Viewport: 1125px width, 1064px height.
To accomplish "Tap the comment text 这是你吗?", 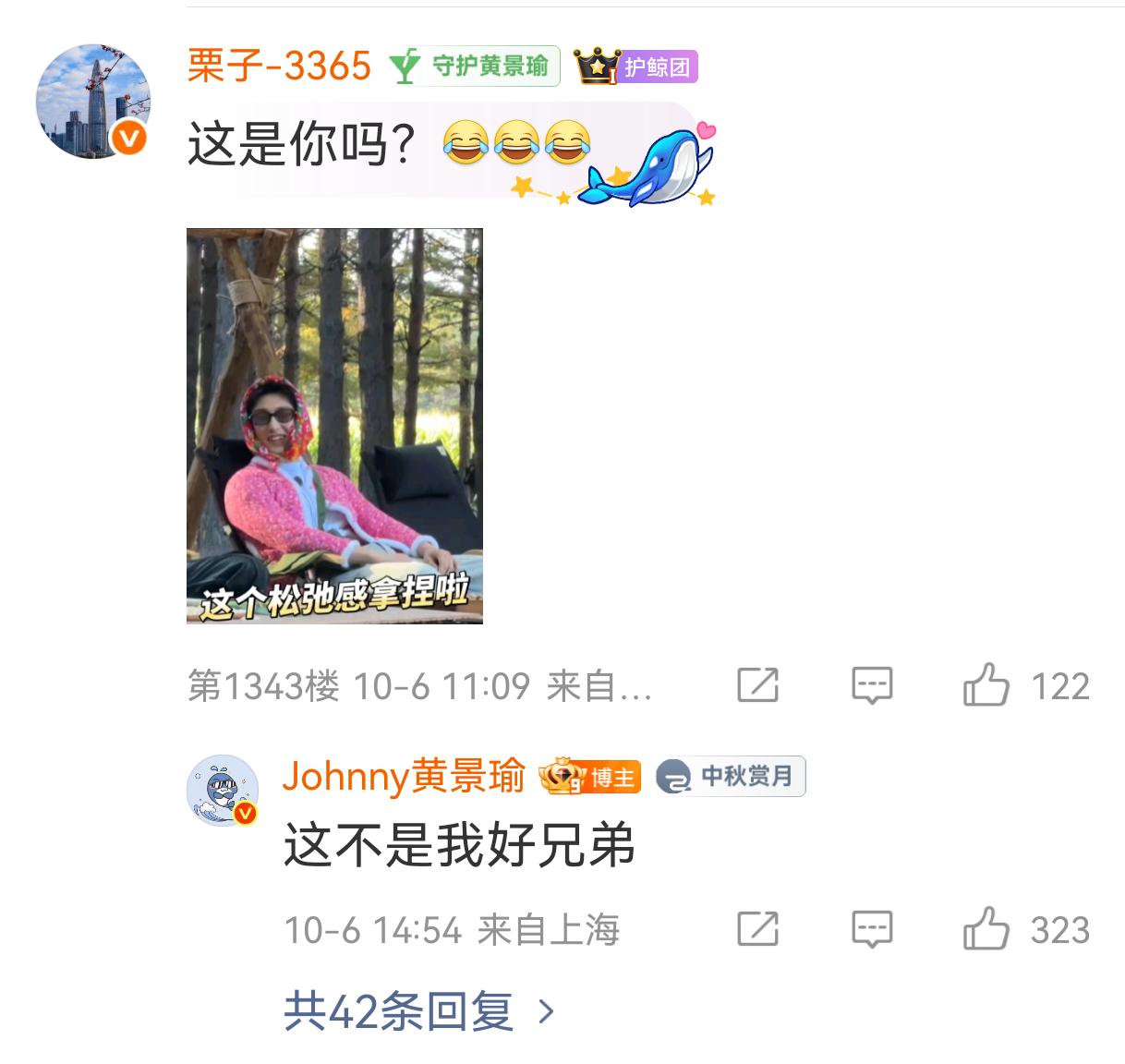I will point(301,145).
